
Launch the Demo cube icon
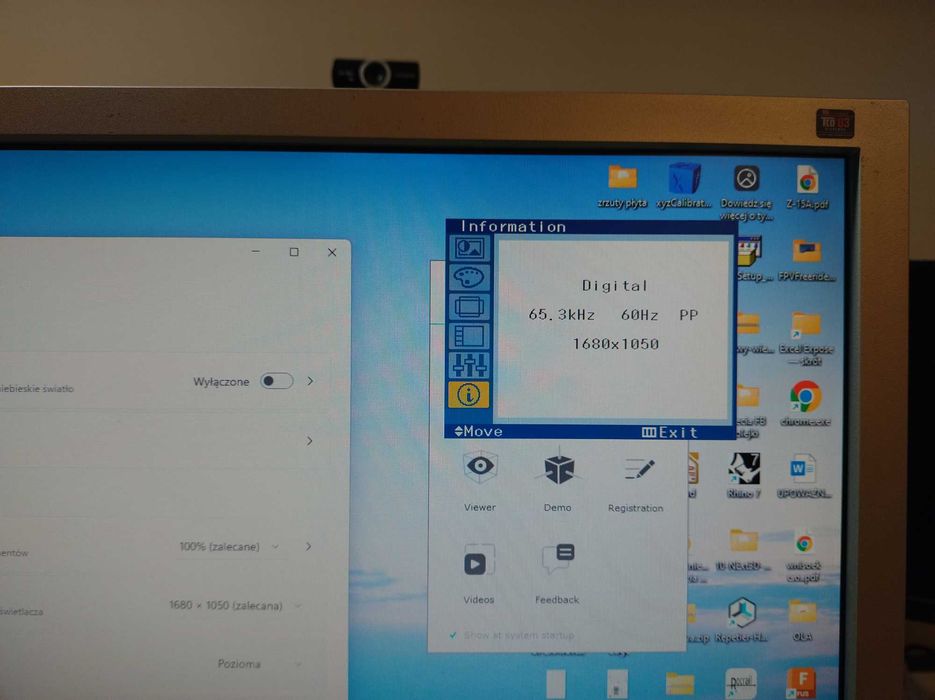[558, 468]
